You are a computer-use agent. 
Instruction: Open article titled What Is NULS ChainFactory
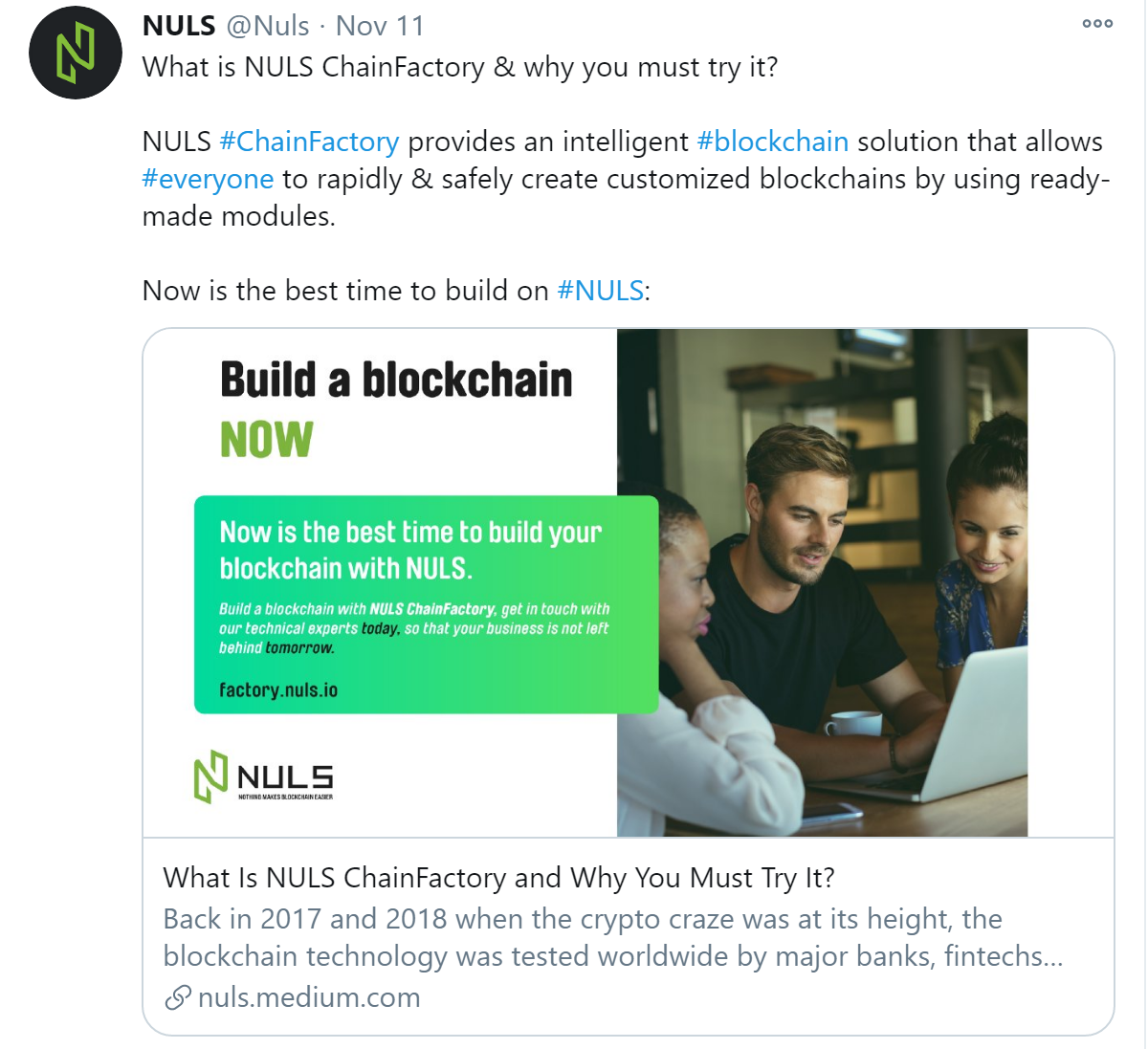tap(498, 878)
